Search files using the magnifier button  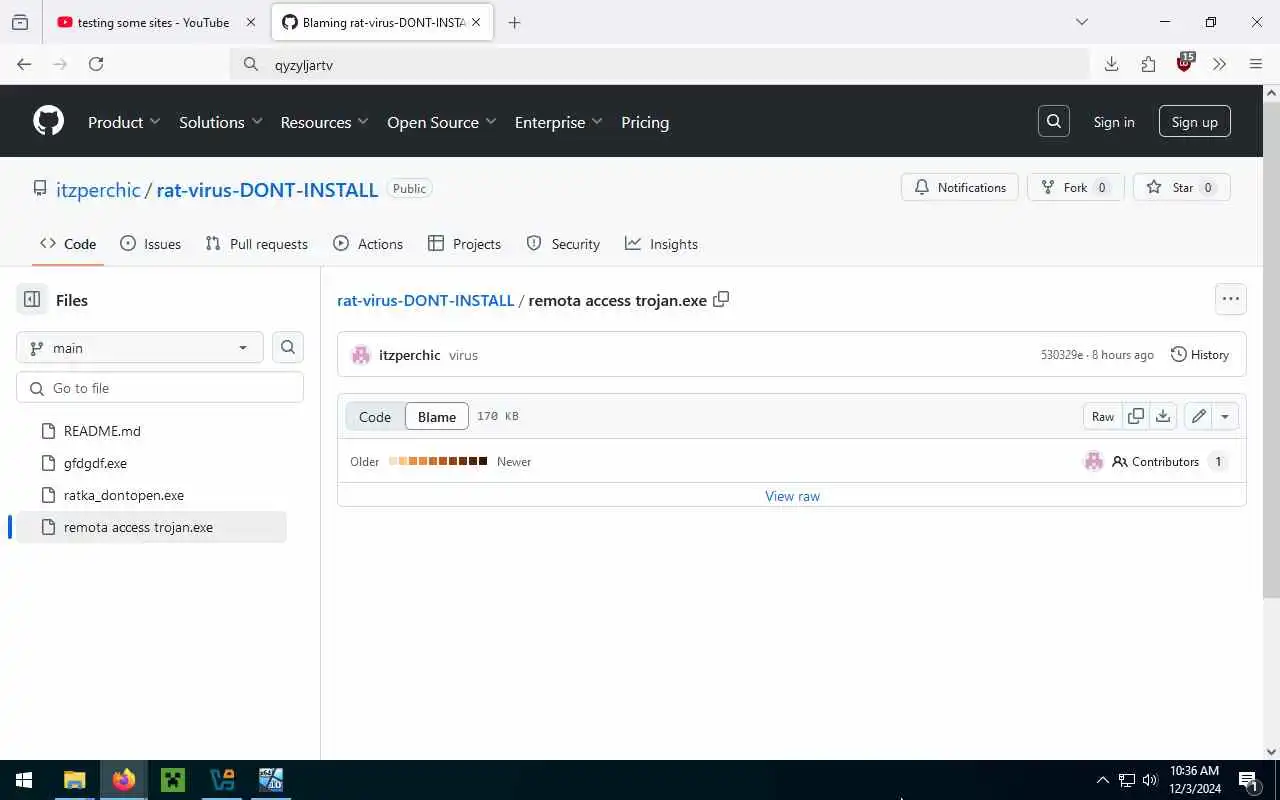(288, 347)
